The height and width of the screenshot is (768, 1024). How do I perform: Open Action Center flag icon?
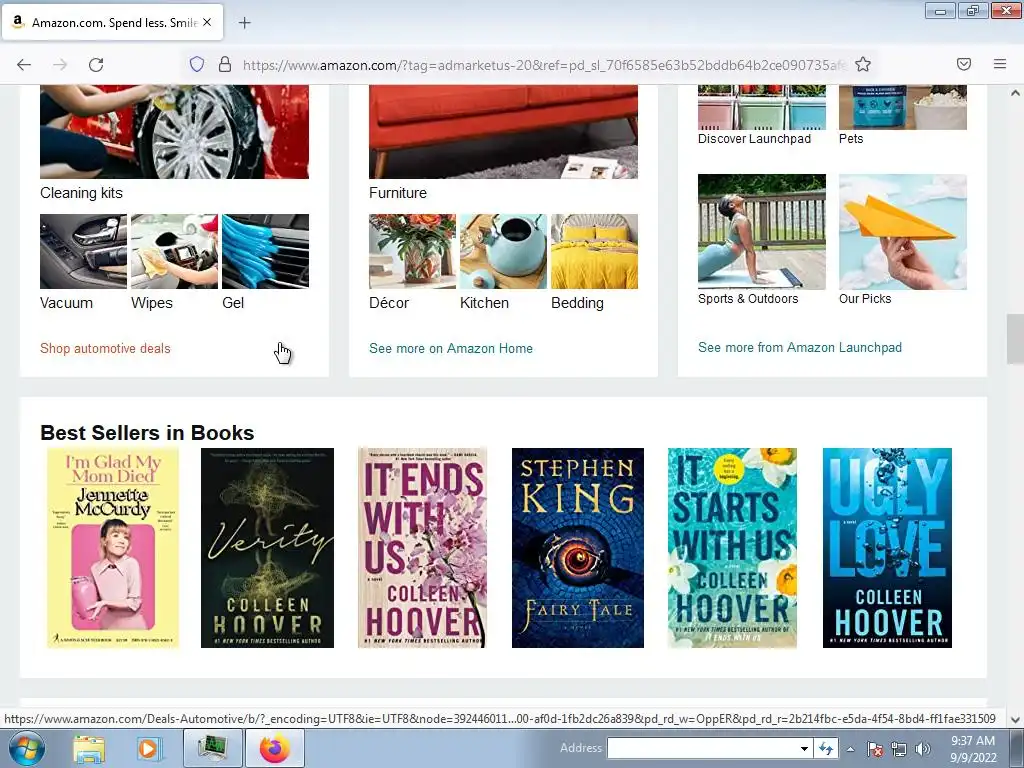click(875, 750)
